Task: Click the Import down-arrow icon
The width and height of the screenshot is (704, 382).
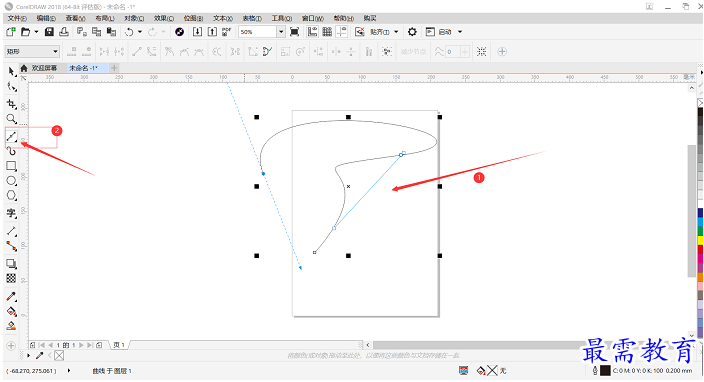Action: tap(197, 32)
